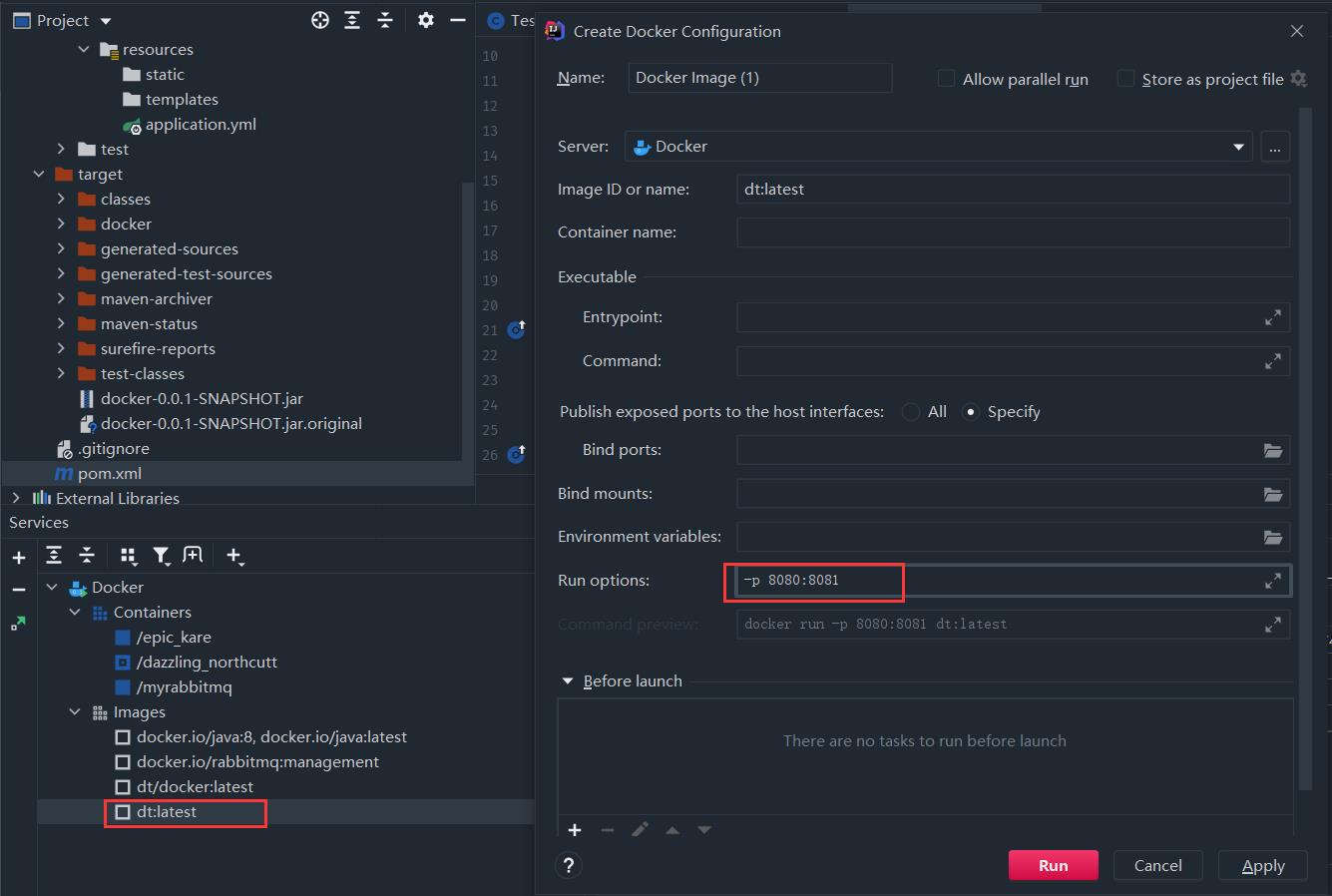Click Collapse All in Services toolbar
Image resolution: width=1332 pixels, height=896 pixels.
click(x=87, y=555)
